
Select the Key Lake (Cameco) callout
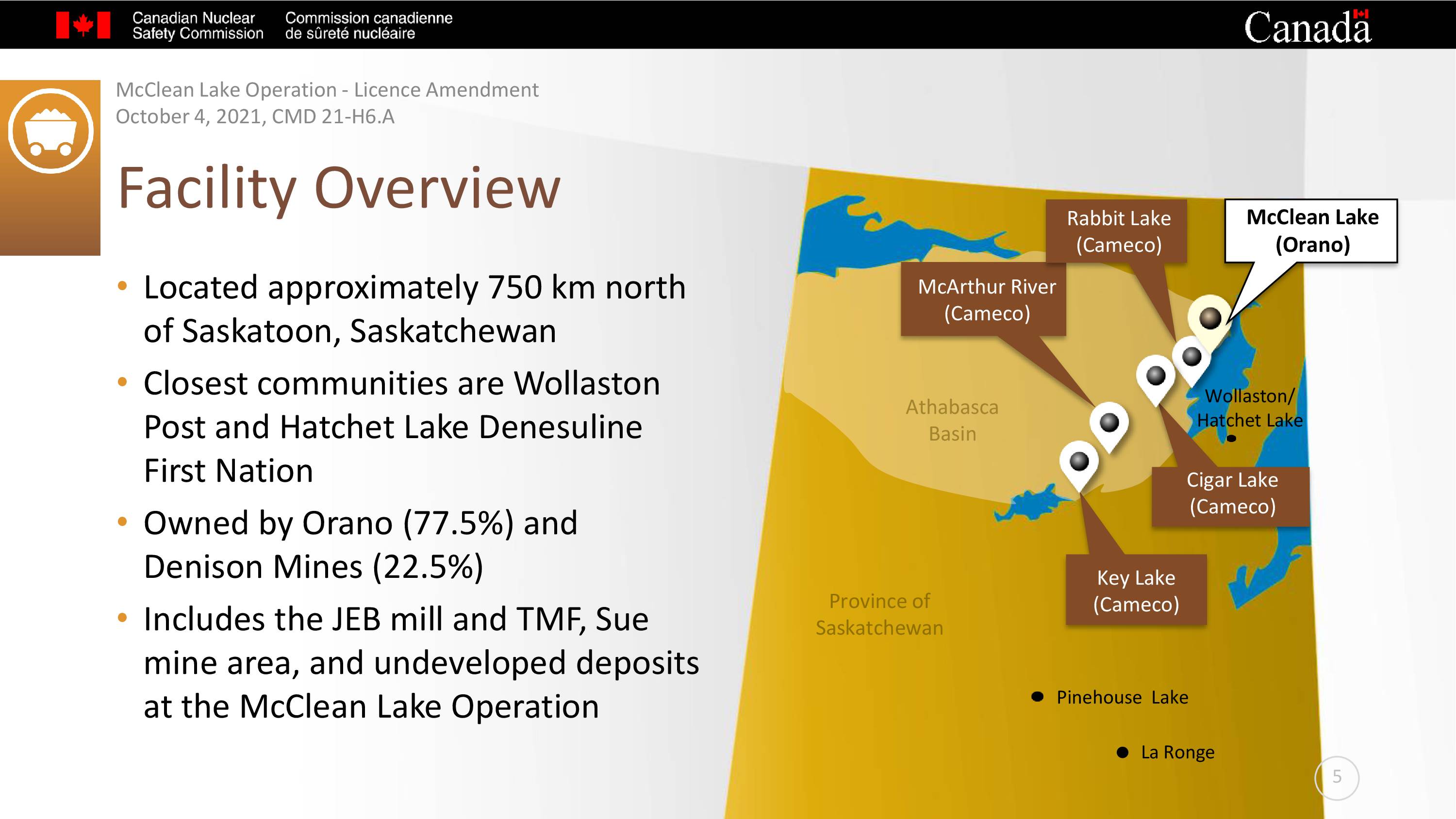click(x=1136, y=590)
